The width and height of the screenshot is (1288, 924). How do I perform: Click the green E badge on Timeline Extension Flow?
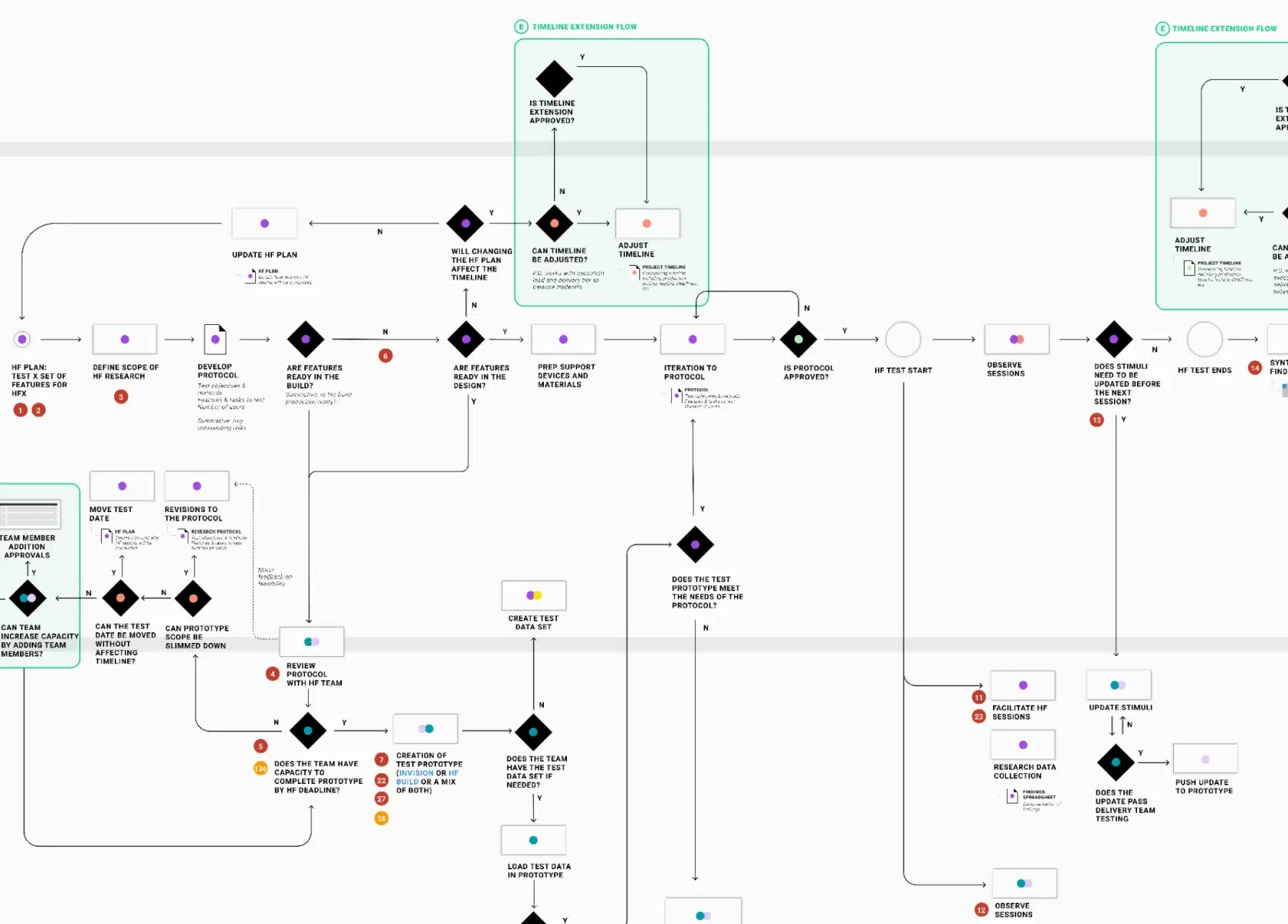click(521, 26)
